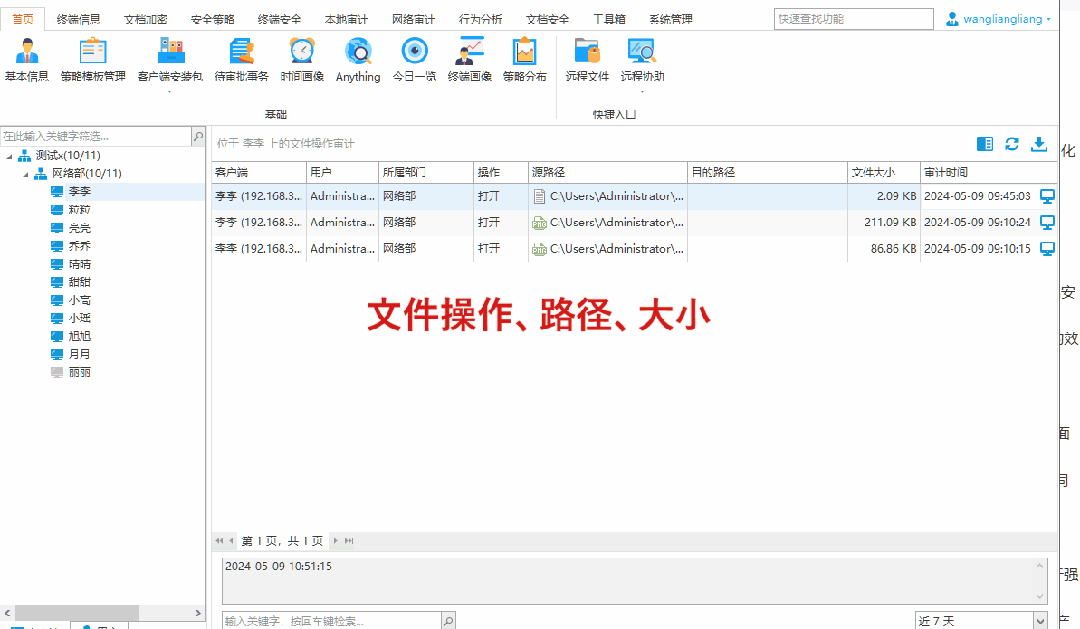This screenshot has height=629, width=1080.
Task: Open the 近 7 天 time range dropdown
Action: (1040, 621)
